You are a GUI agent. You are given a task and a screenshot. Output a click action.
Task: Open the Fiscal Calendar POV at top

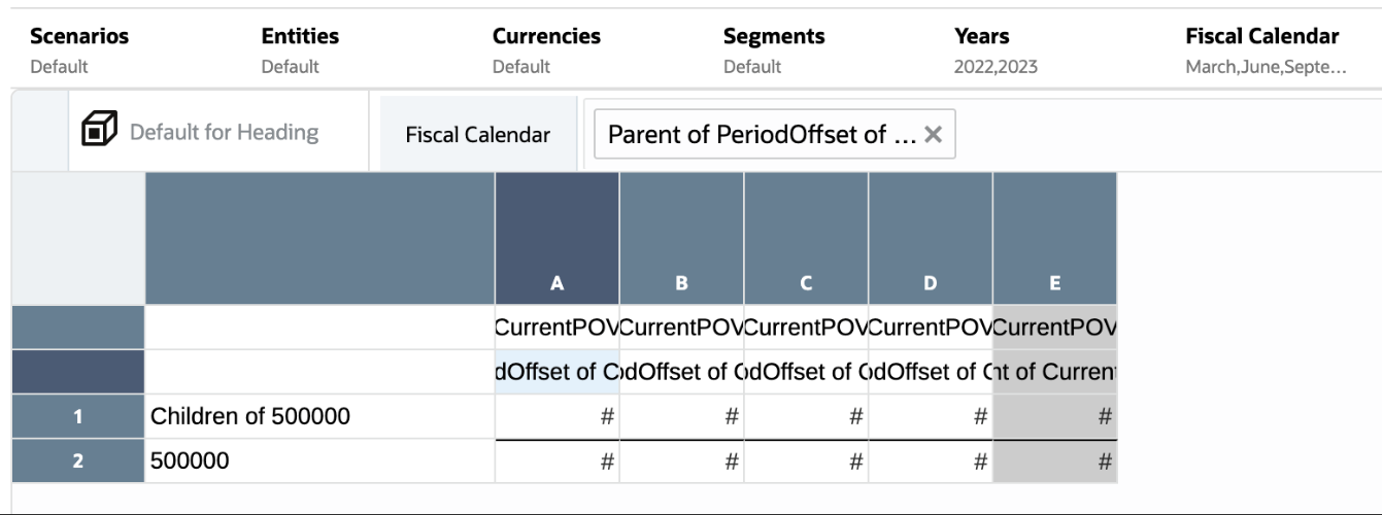pyautogui.click(x=1262, y=50)
